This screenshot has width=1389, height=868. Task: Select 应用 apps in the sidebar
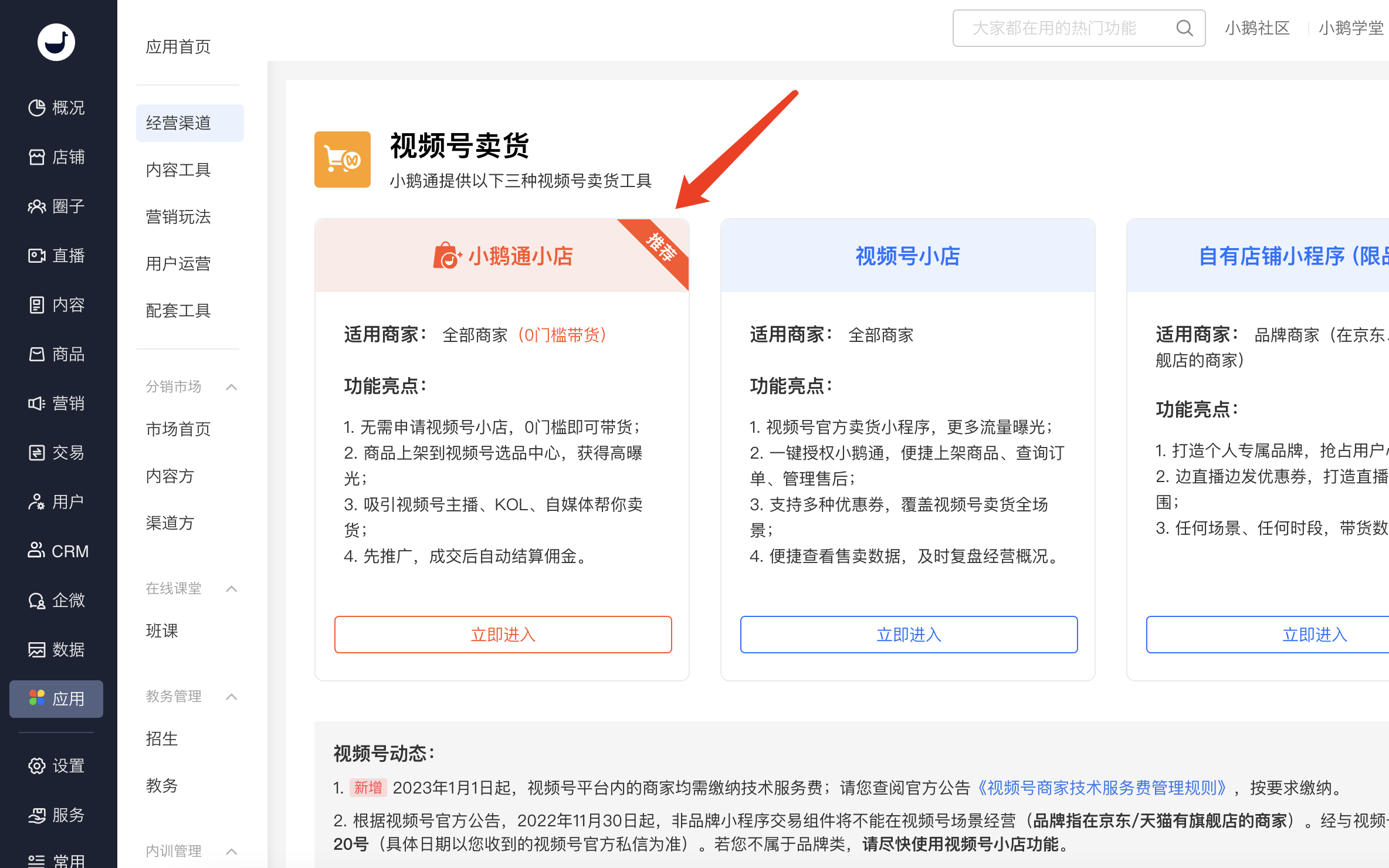[56, 699]
